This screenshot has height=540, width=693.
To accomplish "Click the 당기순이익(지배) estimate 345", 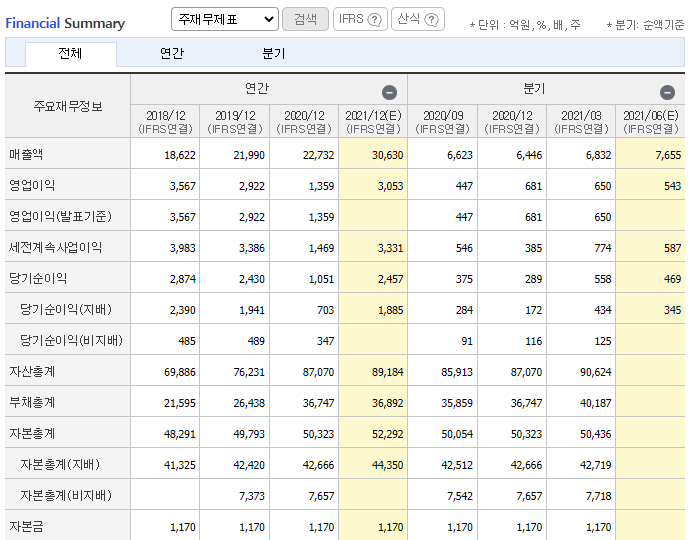I will (x=672, y=310).
